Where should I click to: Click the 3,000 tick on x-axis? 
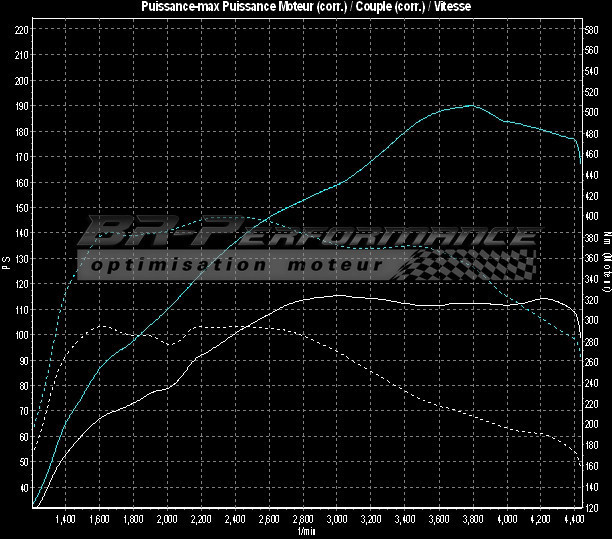[x=337, y=520]
